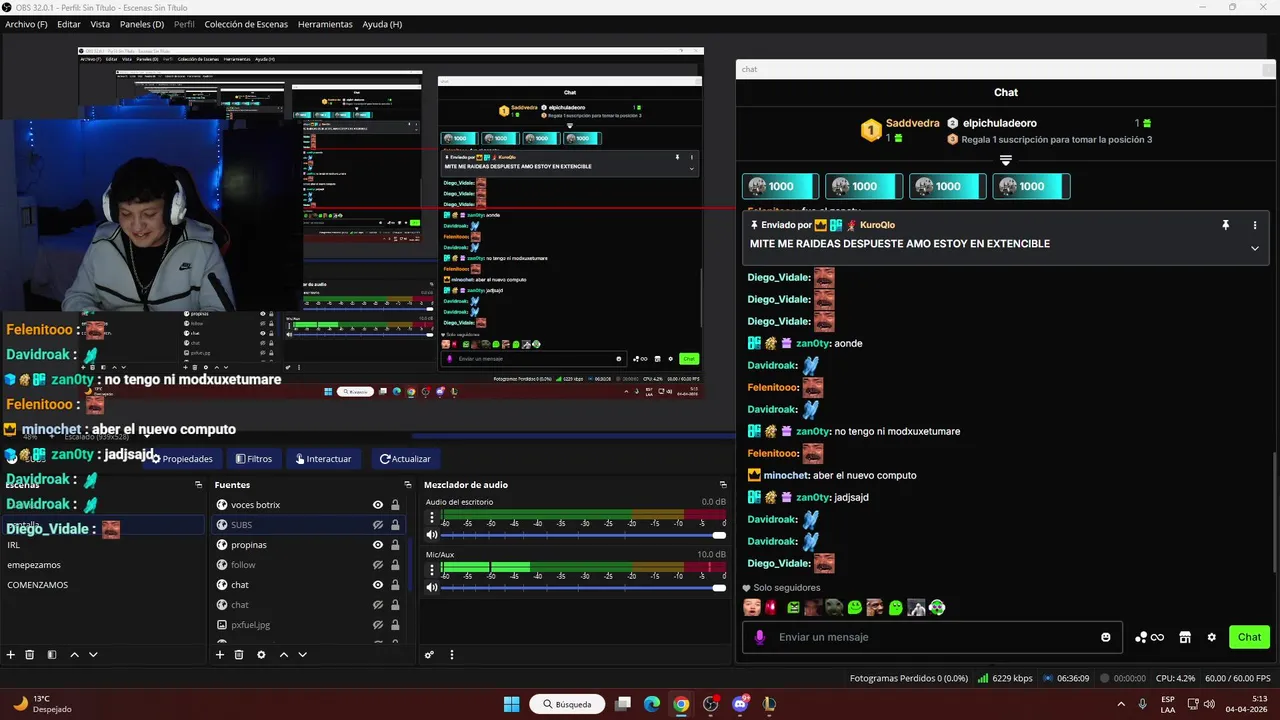Click the emoji picker in message box

coord(1106,637)
